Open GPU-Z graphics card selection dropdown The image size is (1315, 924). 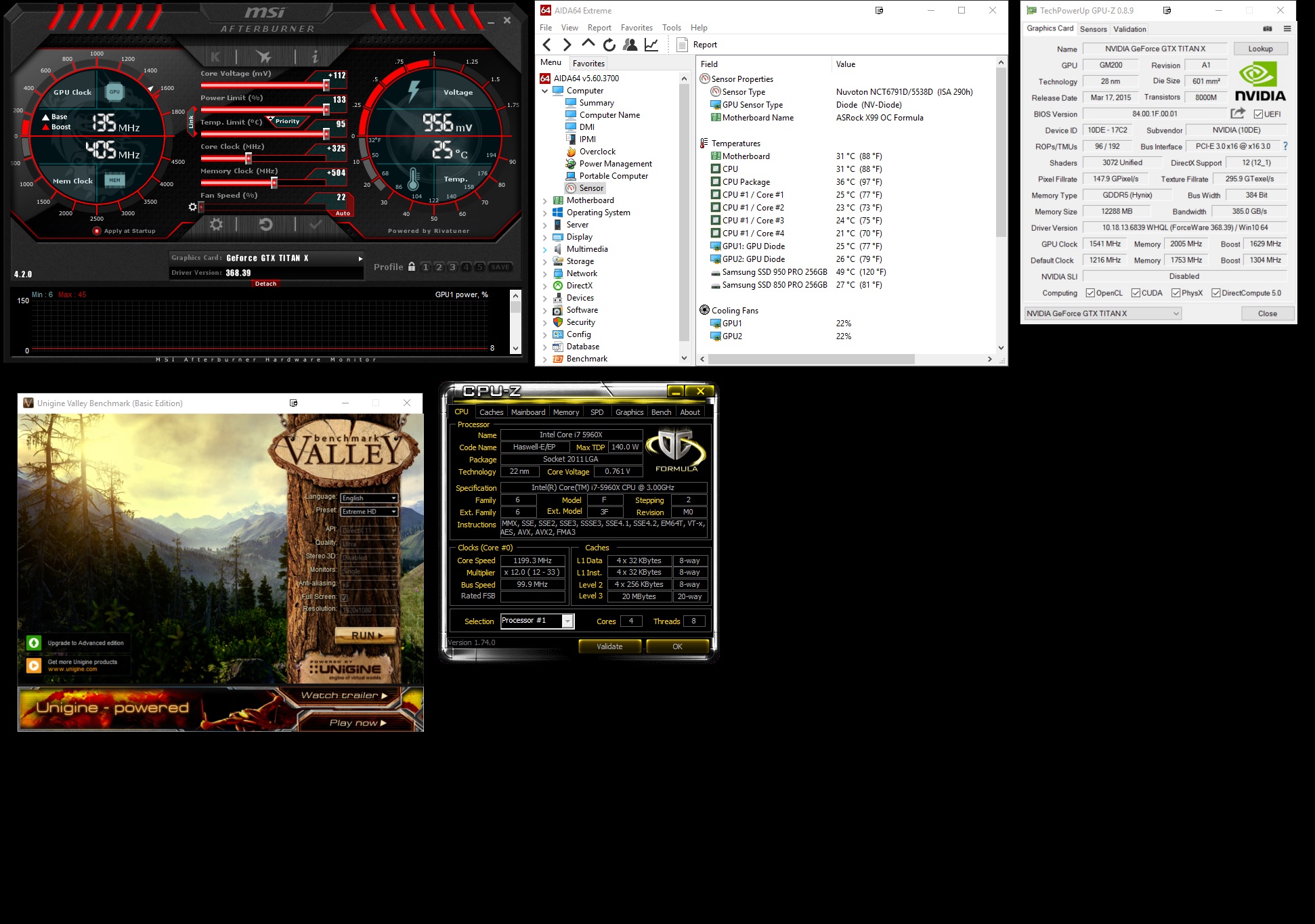(1103, 313)
